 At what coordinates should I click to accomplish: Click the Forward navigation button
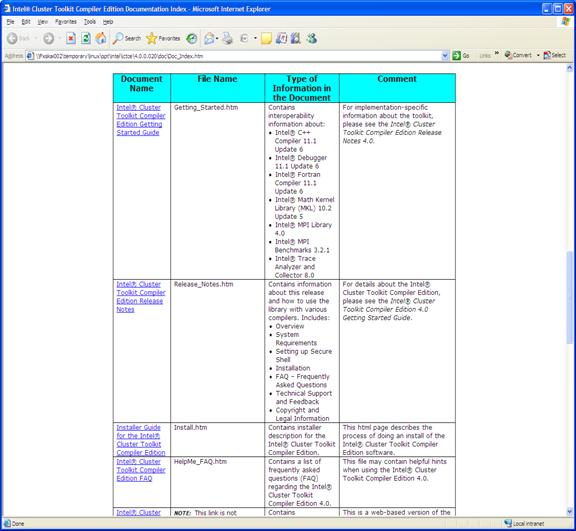click(x=48, y=38)
